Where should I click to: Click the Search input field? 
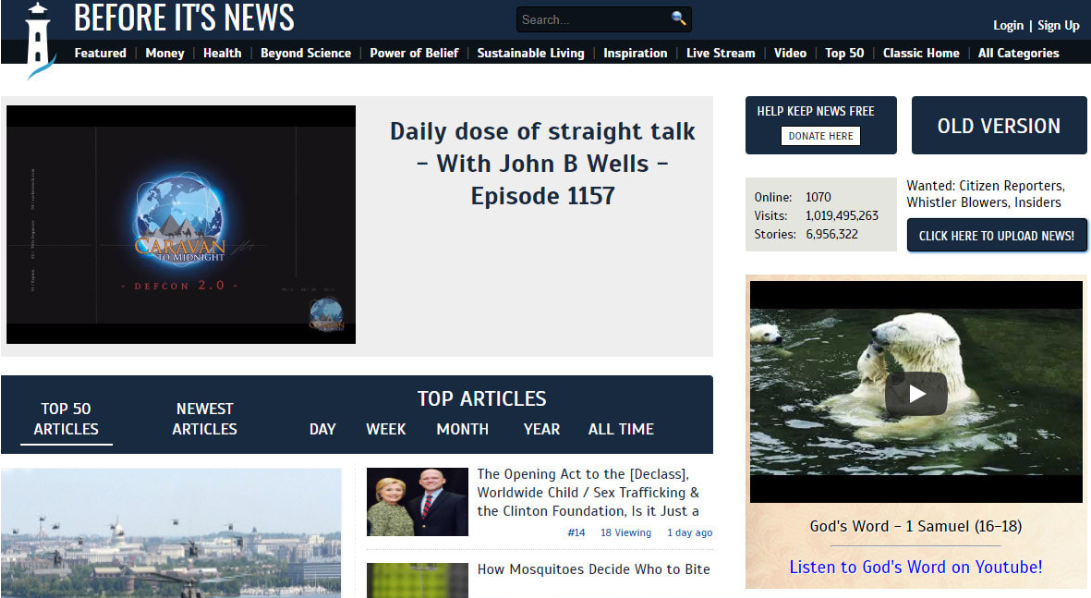point(590,18)
